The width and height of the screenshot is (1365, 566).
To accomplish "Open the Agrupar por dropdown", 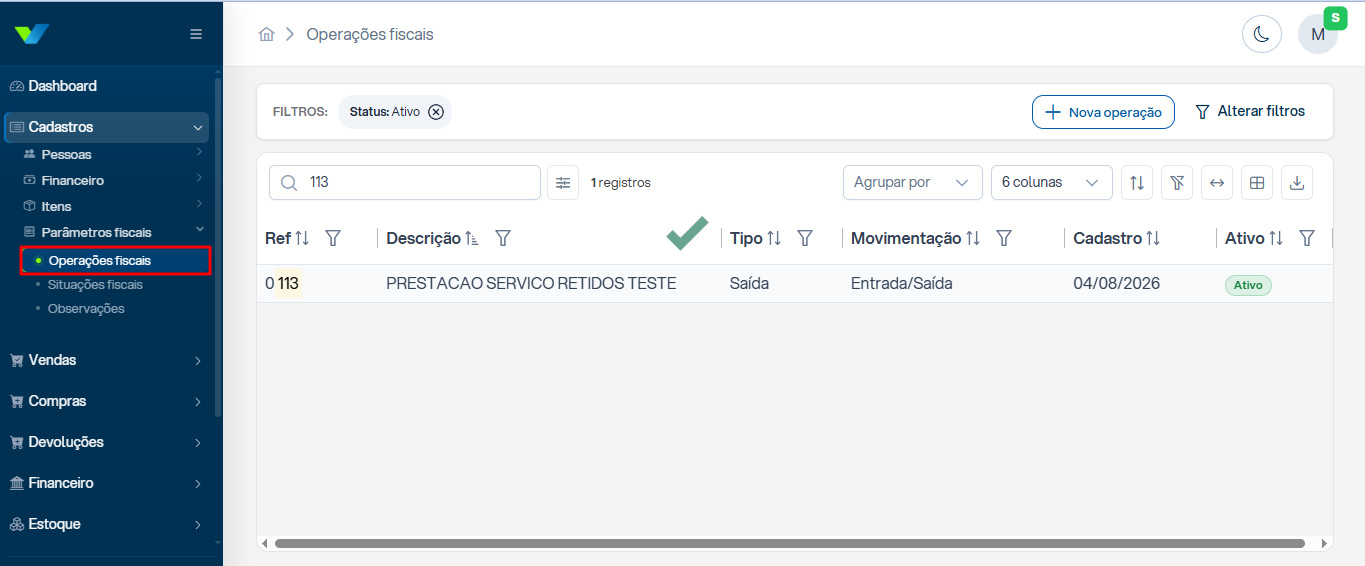I will pos(912,182).
